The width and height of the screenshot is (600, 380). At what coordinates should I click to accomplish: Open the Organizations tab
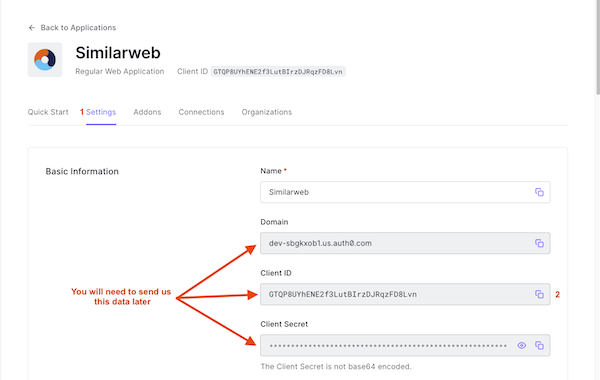(x=267, y=112)
